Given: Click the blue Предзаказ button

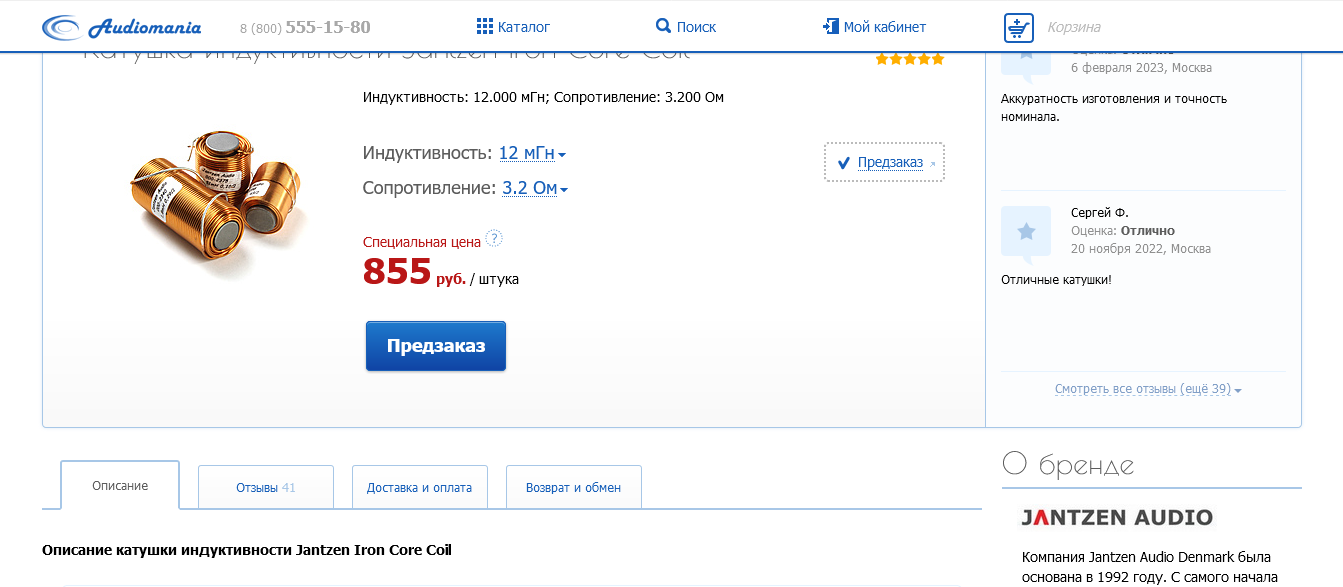Looking at the screenshot, I should coord(436,346).
